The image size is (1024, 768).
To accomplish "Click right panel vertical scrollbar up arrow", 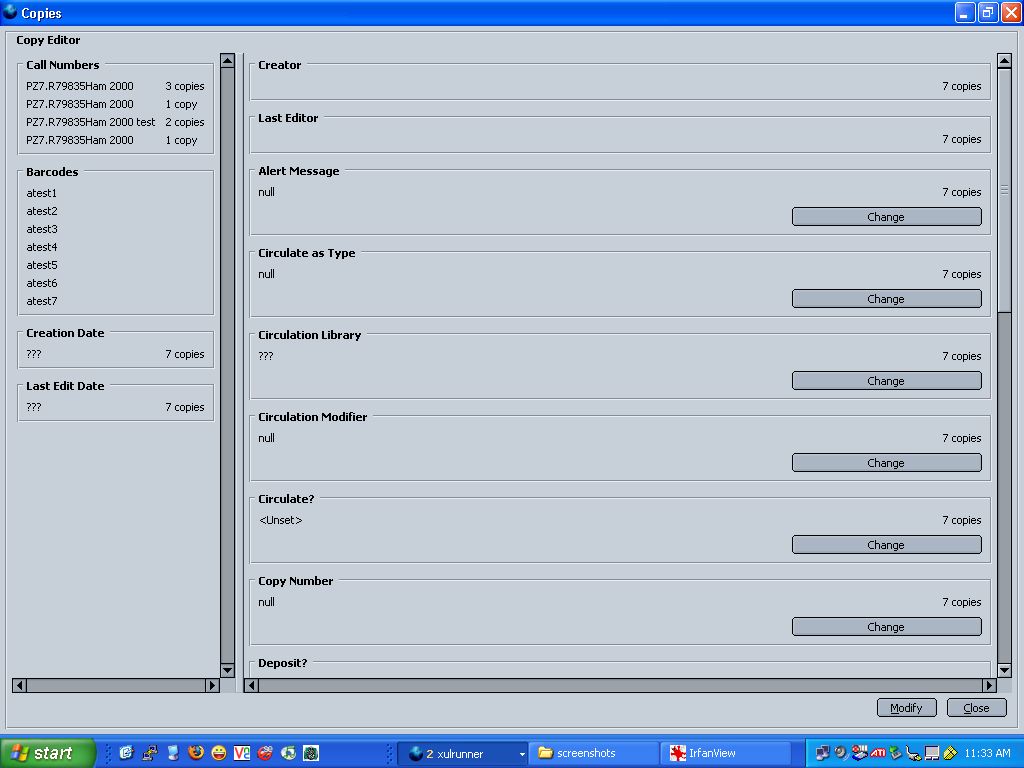I will pos(1004,61).
